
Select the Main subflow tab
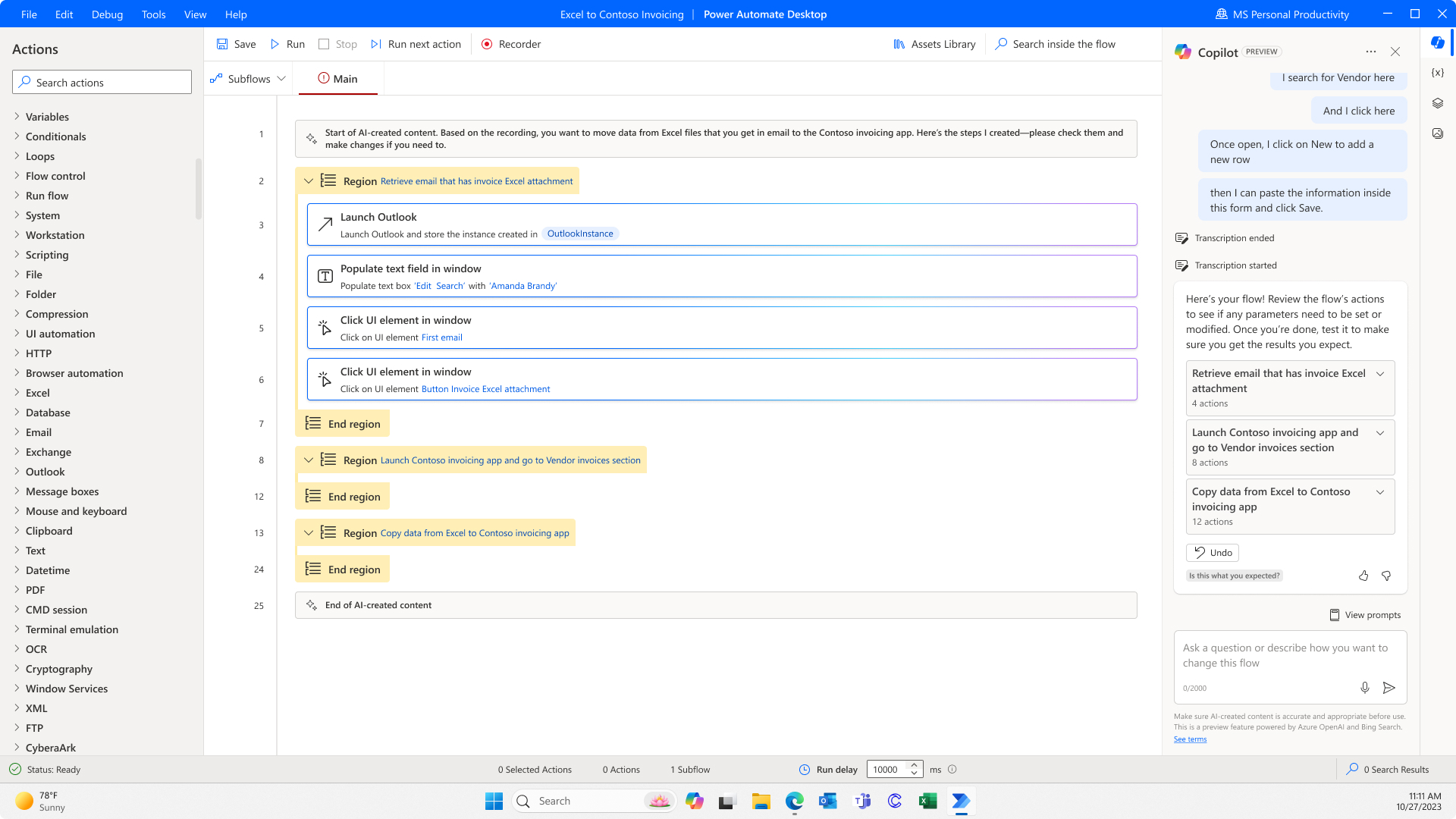(338, 79)
